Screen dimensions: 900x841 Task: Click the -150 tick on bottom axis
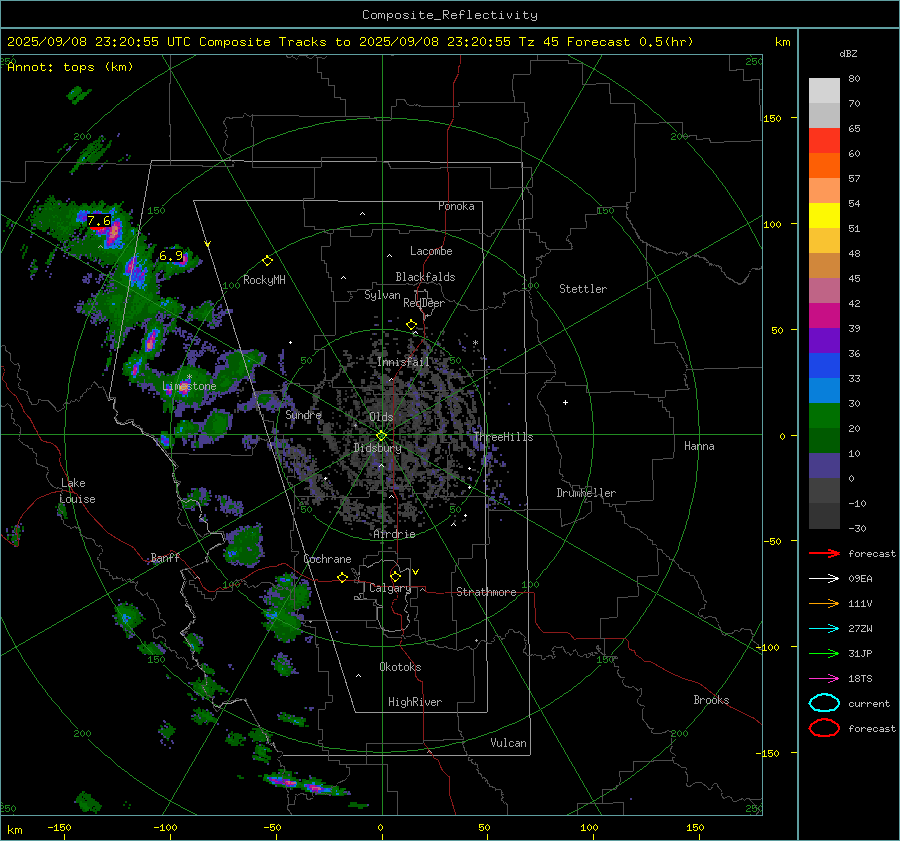click(x=59, y=828)
